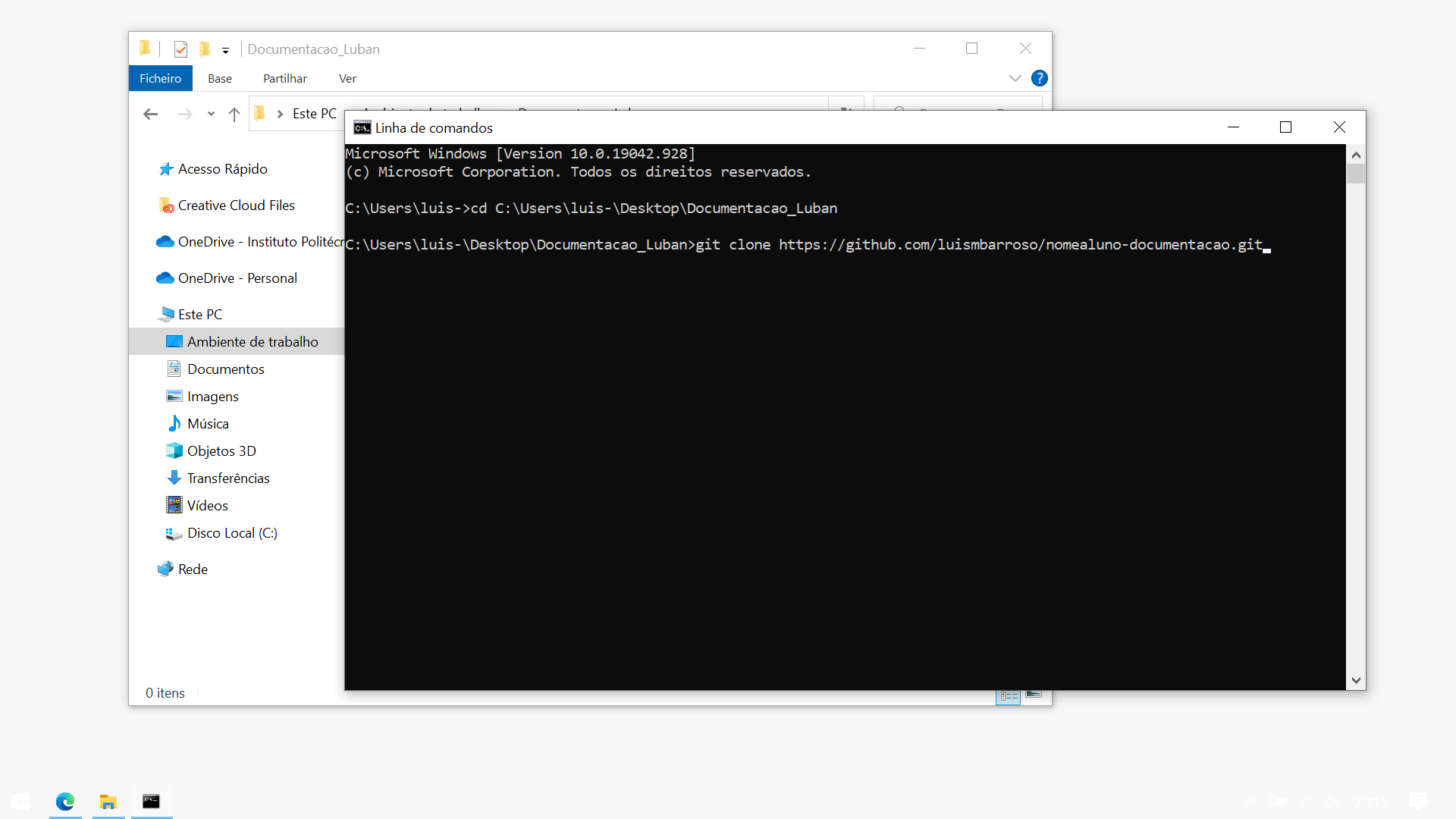Select OneDrive - Personal in sidebar

click(237, 278)
